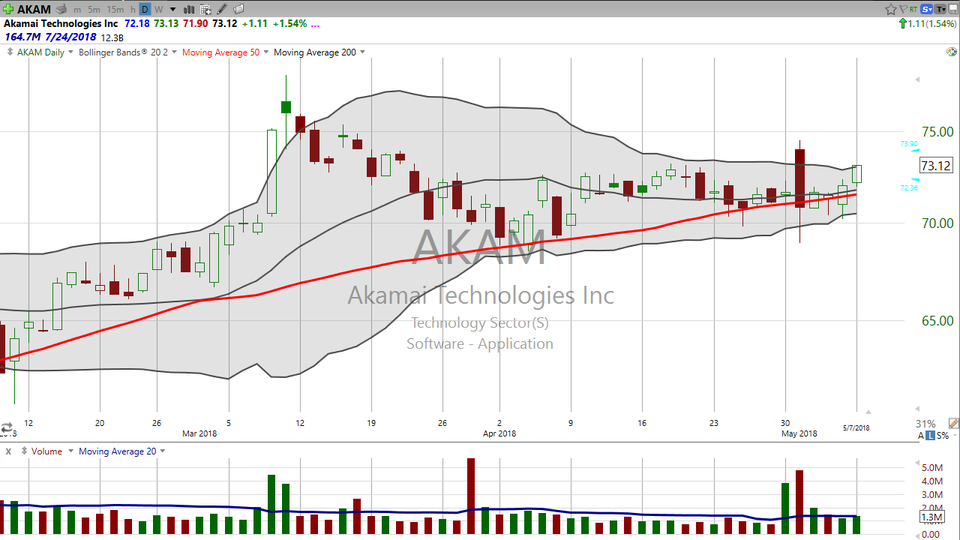Click the 12.3B market cap value

(x=112, y=38)
